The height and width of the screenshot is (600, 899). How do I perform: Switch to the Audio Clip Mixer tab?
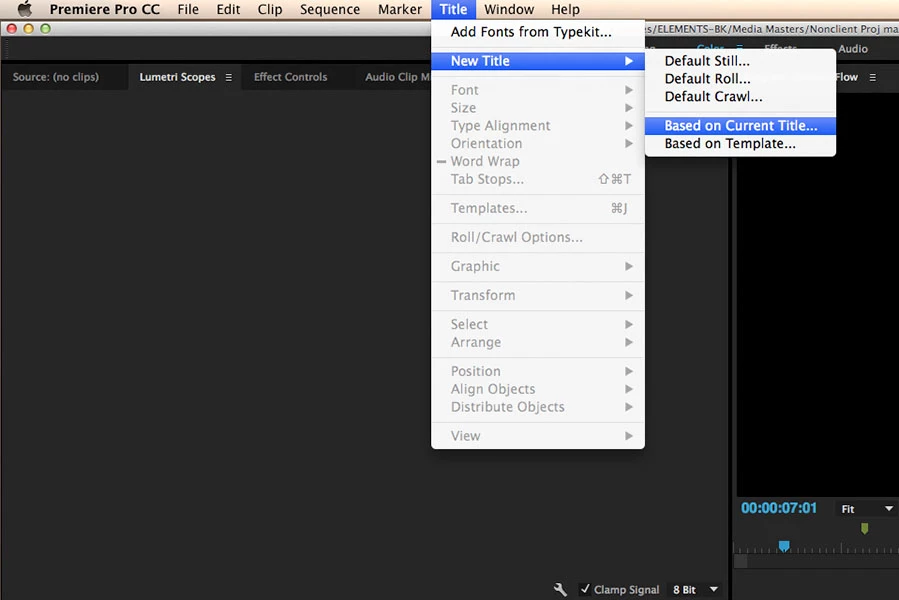[397, 77]
